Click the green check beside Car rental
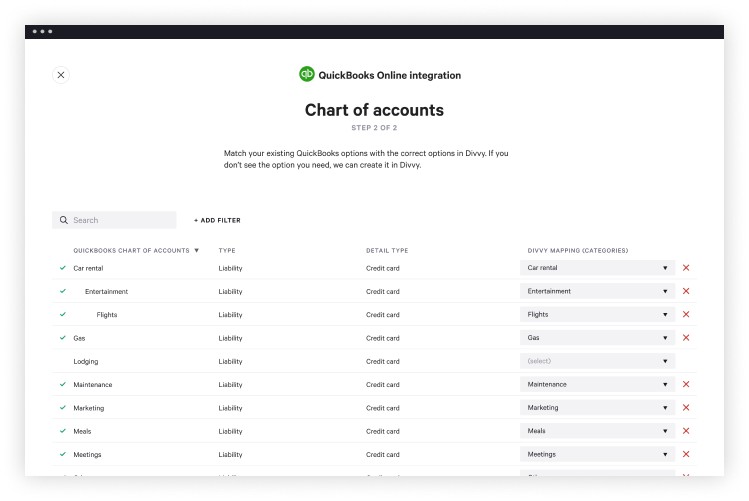 point(63,268)
